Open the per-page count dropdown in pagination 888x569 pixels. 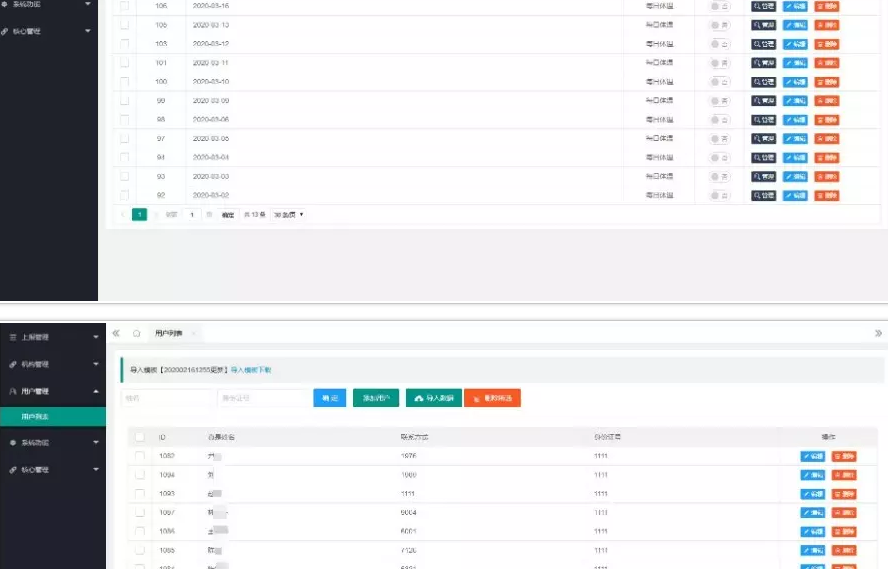coord(288,215)
